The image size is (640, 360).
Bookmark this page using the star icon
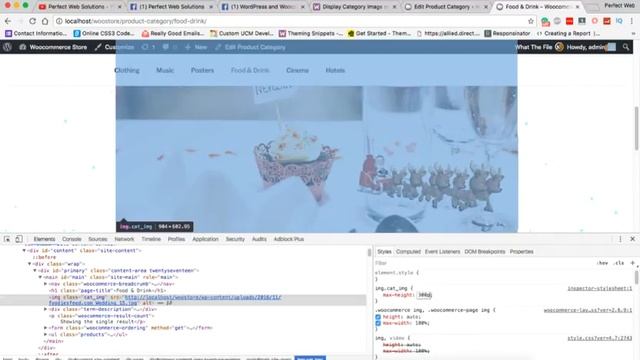pyautogui.click(x=531, y=21)
